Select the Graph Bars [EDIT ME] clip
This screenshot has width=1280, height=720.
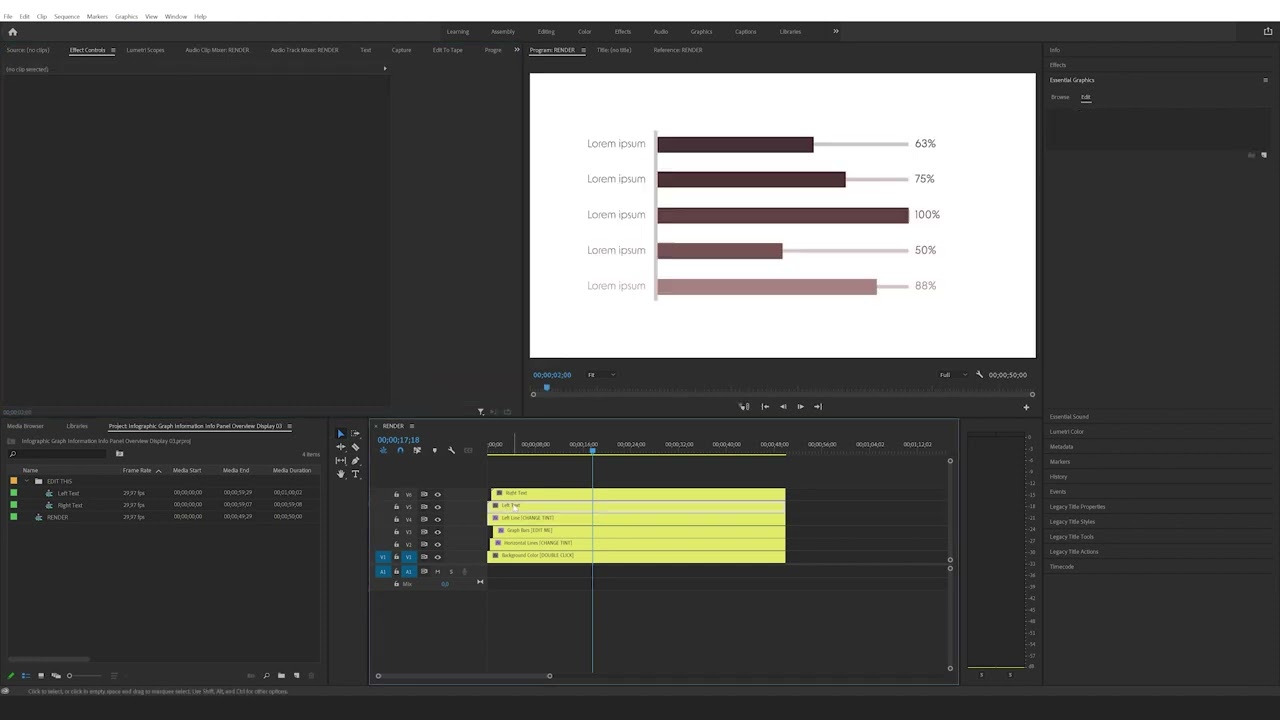pyautogui.click(x=641, y=531)
